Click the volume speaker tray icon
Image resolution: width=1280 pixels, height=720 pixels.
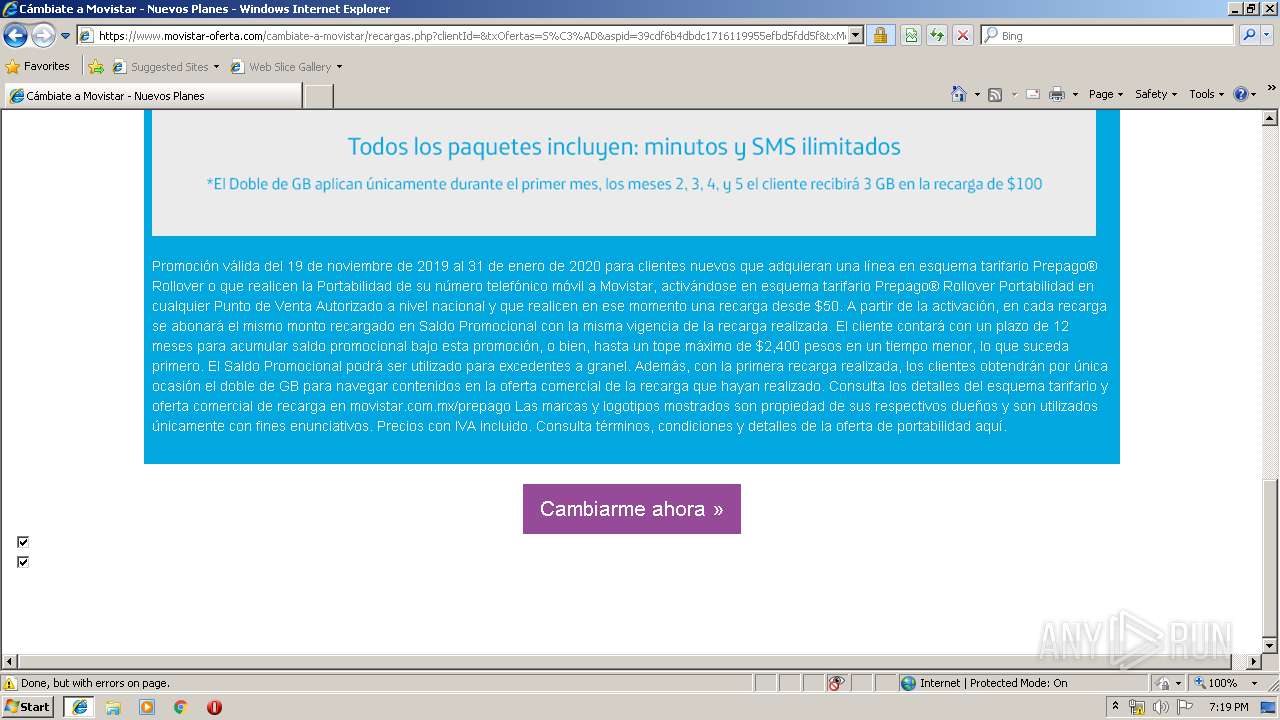point(1159,707)
